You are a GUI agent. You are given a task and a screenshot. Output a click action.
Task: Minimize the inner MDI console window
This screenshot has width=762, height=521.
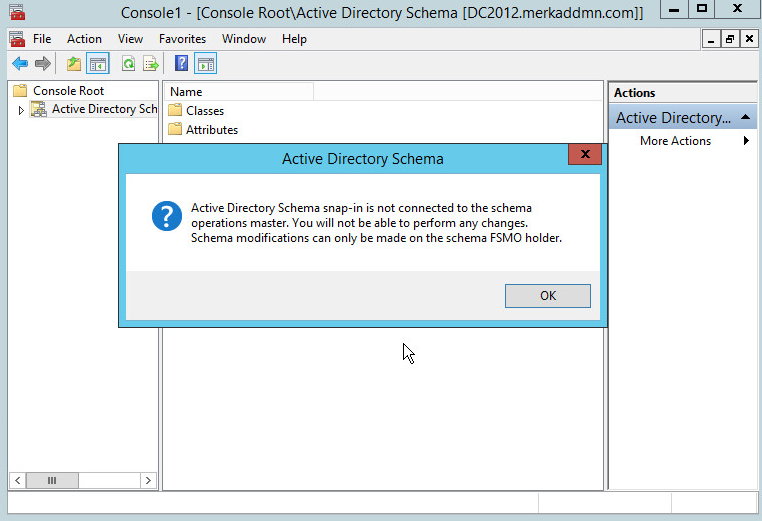[x=711, y=39]
